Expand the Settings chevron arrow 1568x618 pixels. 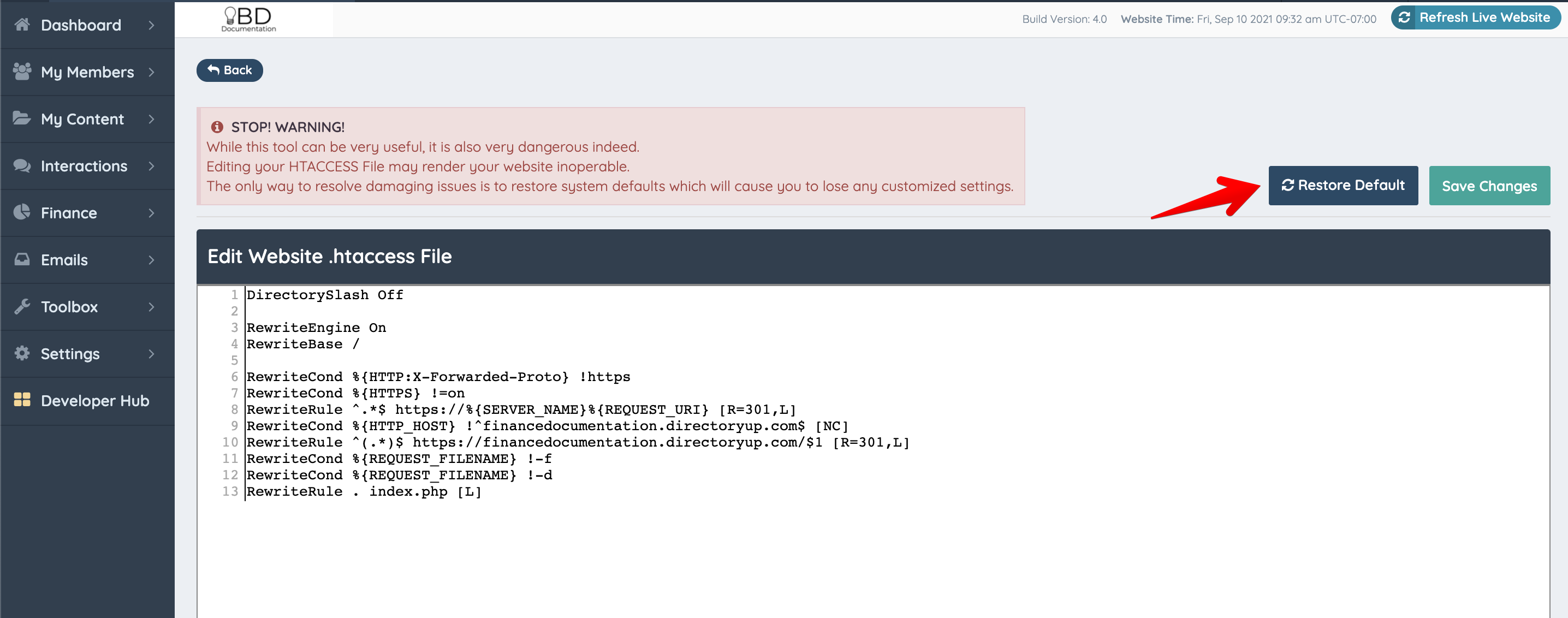click(152, 354)
